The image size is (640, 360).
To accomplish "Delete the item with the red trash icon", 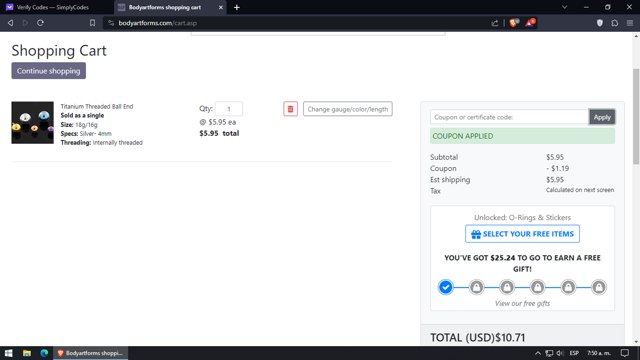I will 290,109.
